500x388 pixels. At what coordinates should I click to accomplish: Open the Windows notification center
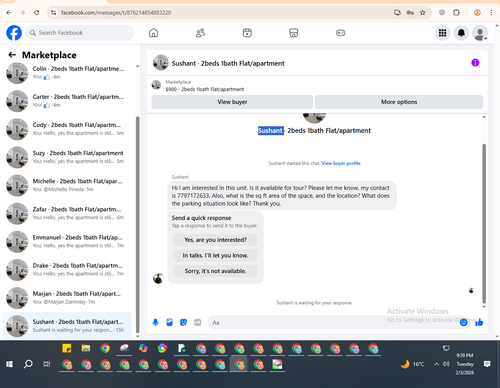click(x=487, y=364)
